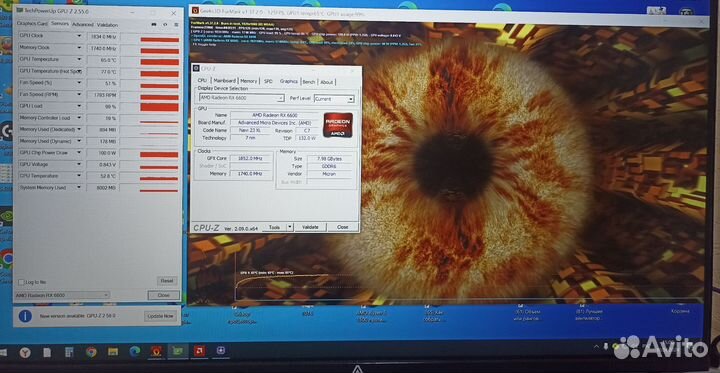Switch to the SPD tab in CPU-Z

[x=268, y=81]
